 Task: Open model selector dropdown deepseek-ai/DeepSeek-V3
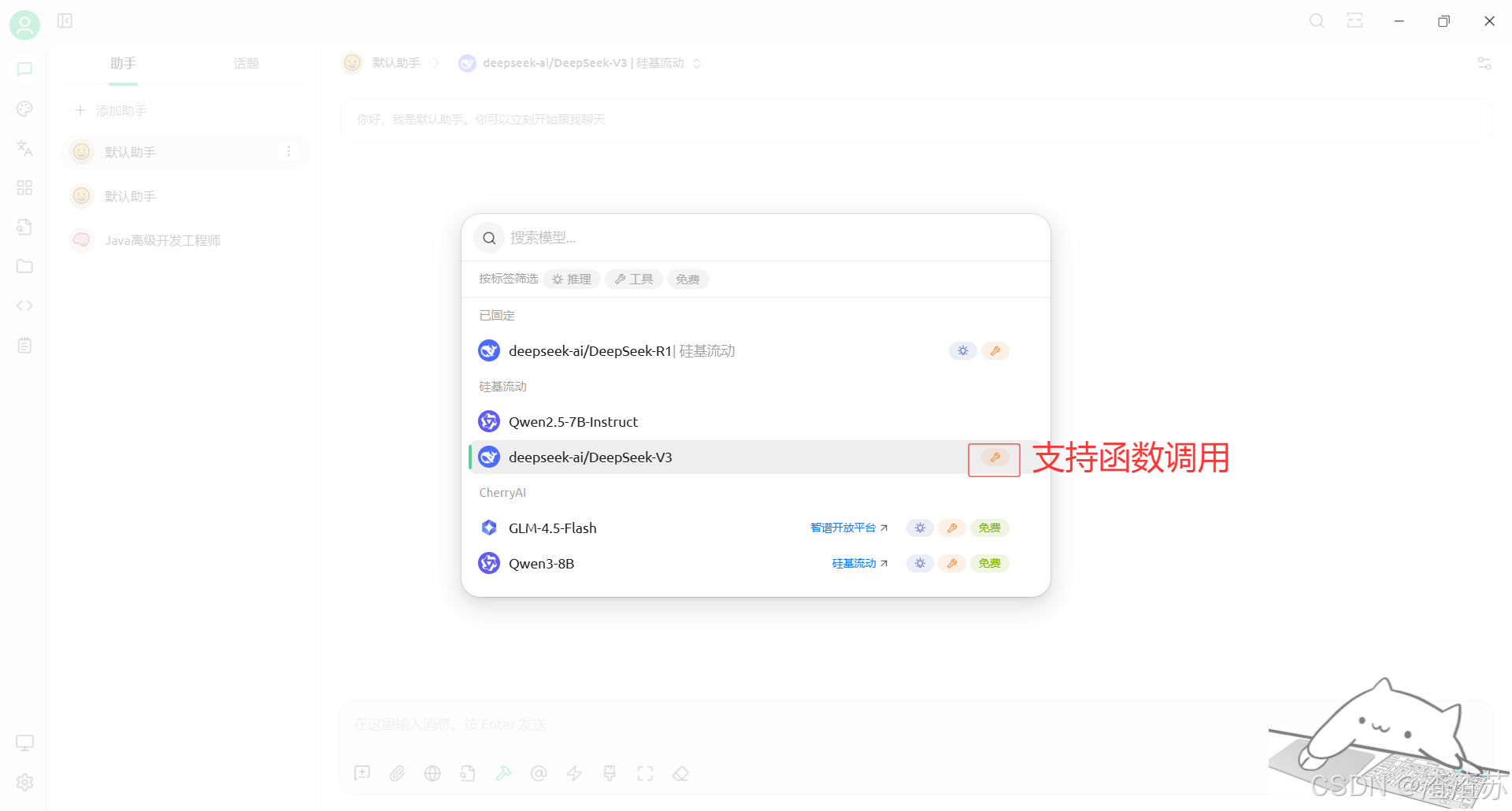point(580,63)
